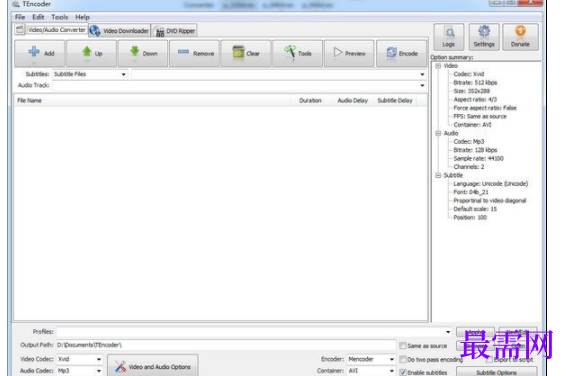Open the Settings gear button

coord(484,37)
